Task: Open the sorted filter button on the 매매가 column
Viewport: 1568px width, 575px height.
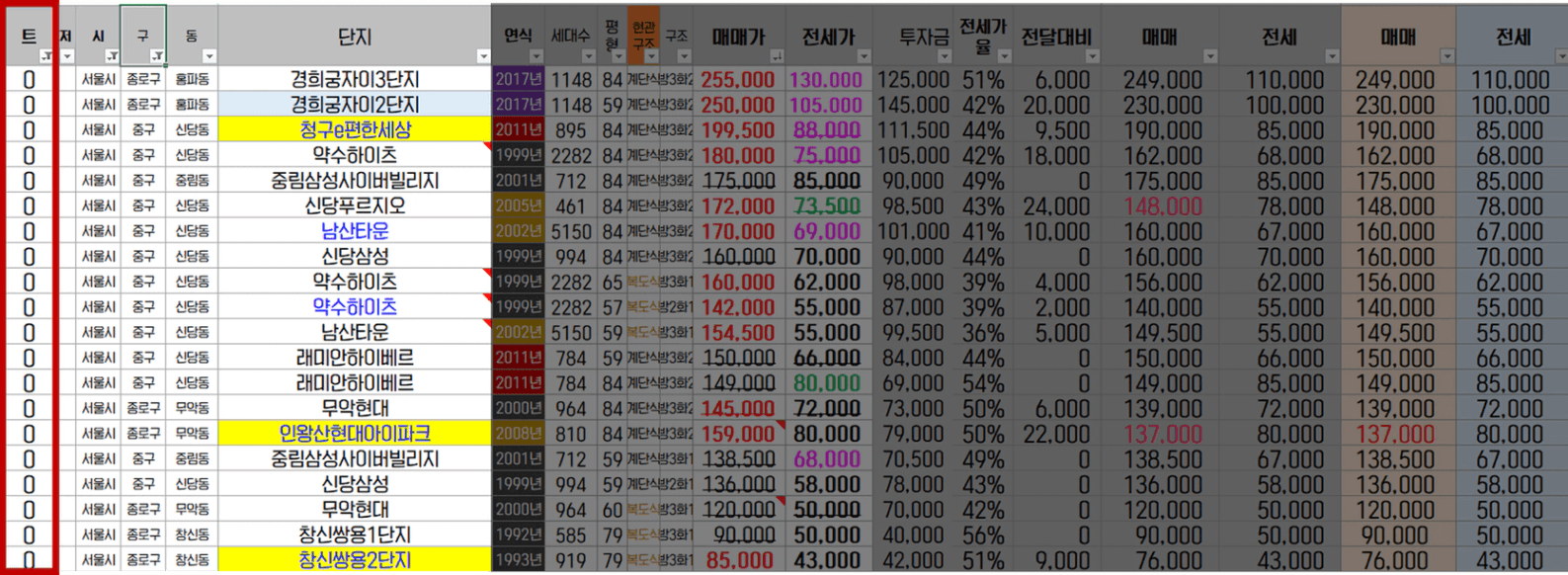Action: tap(777, 56)
